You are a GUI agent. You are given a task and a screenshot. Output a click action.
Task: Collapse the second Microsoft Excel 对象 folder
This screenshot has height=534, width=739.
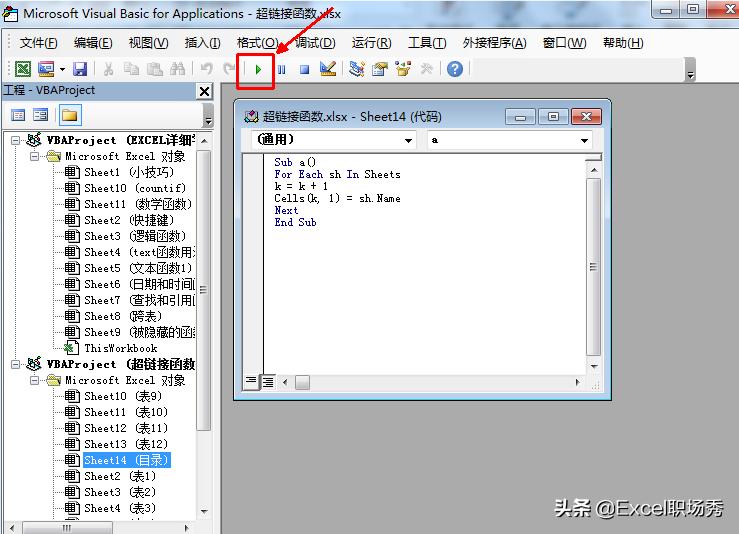point(34,380)
